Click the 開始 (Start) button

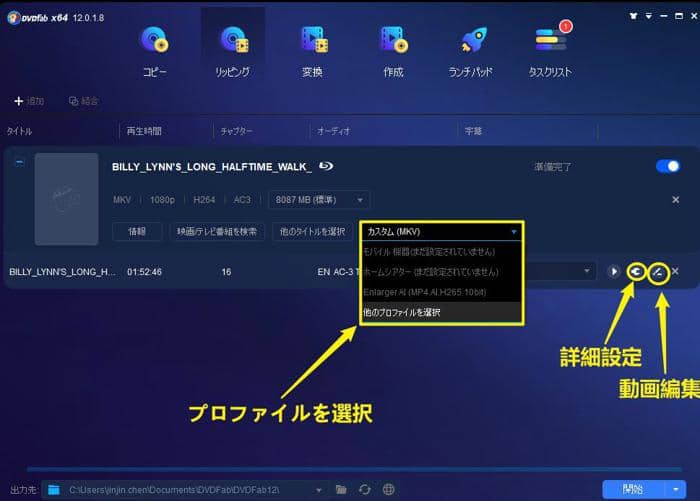[633, 489]
